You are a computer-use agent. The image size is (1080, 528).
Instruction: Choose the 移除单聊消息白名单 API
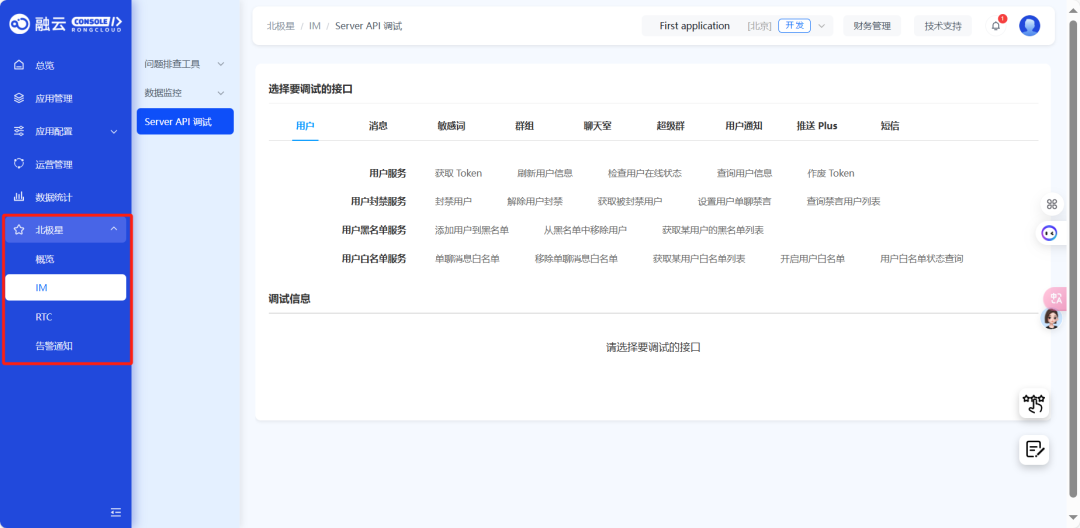[577, 259]
